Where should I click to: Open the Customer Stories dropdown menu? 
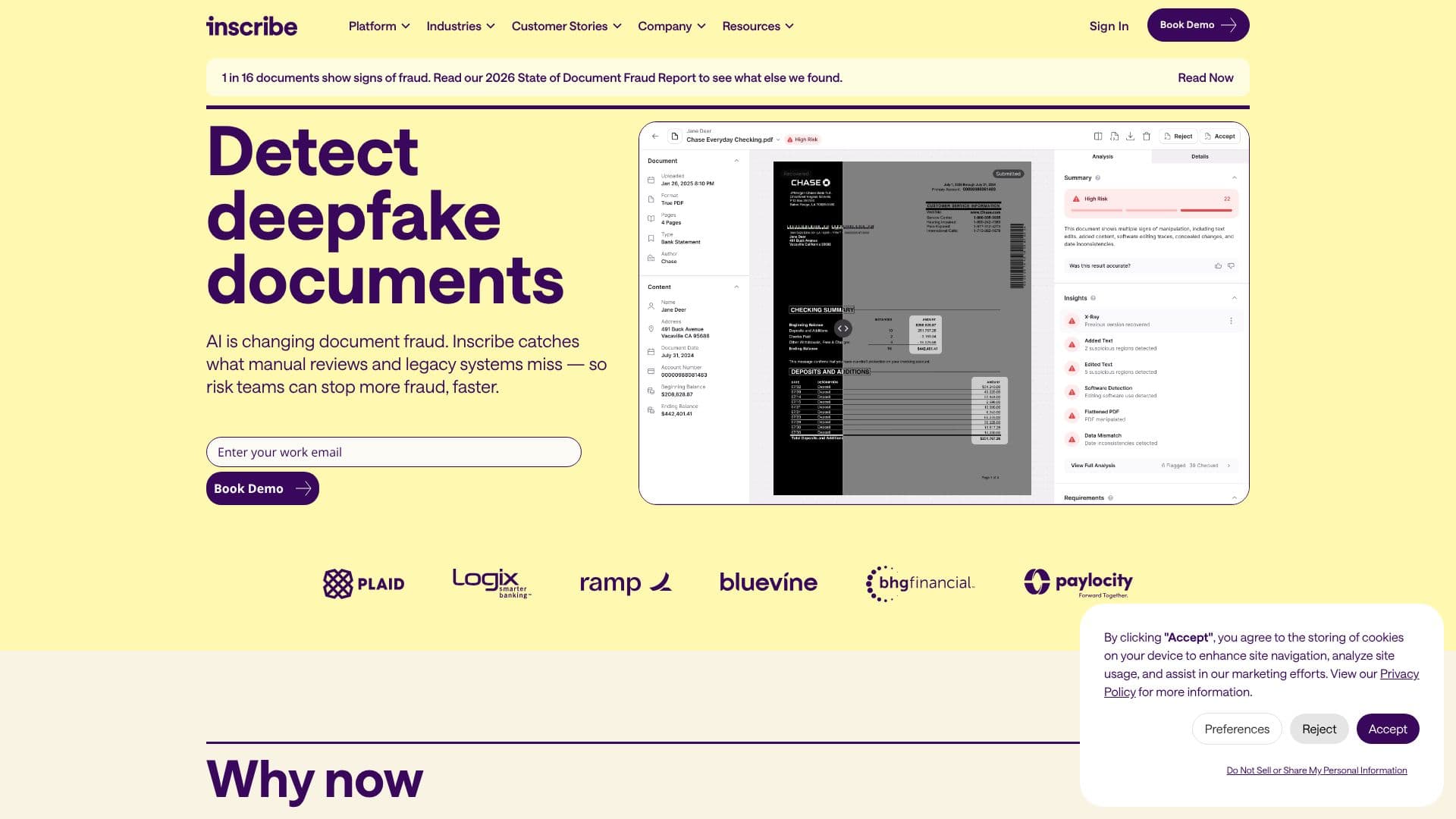pyautogui.click(x=566, y=26)
